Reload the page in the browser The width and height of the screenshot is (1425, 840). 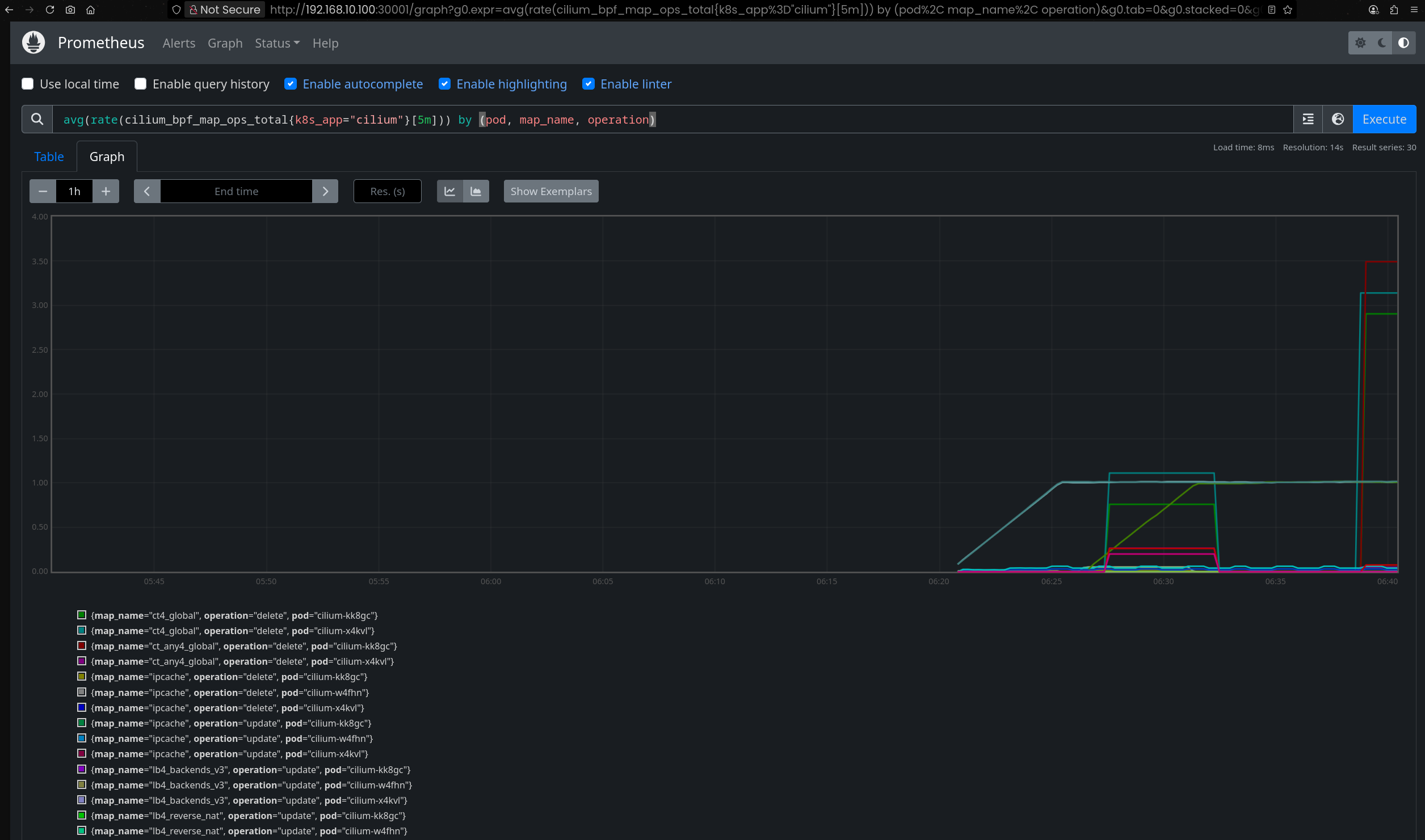(x=50, y=10)
